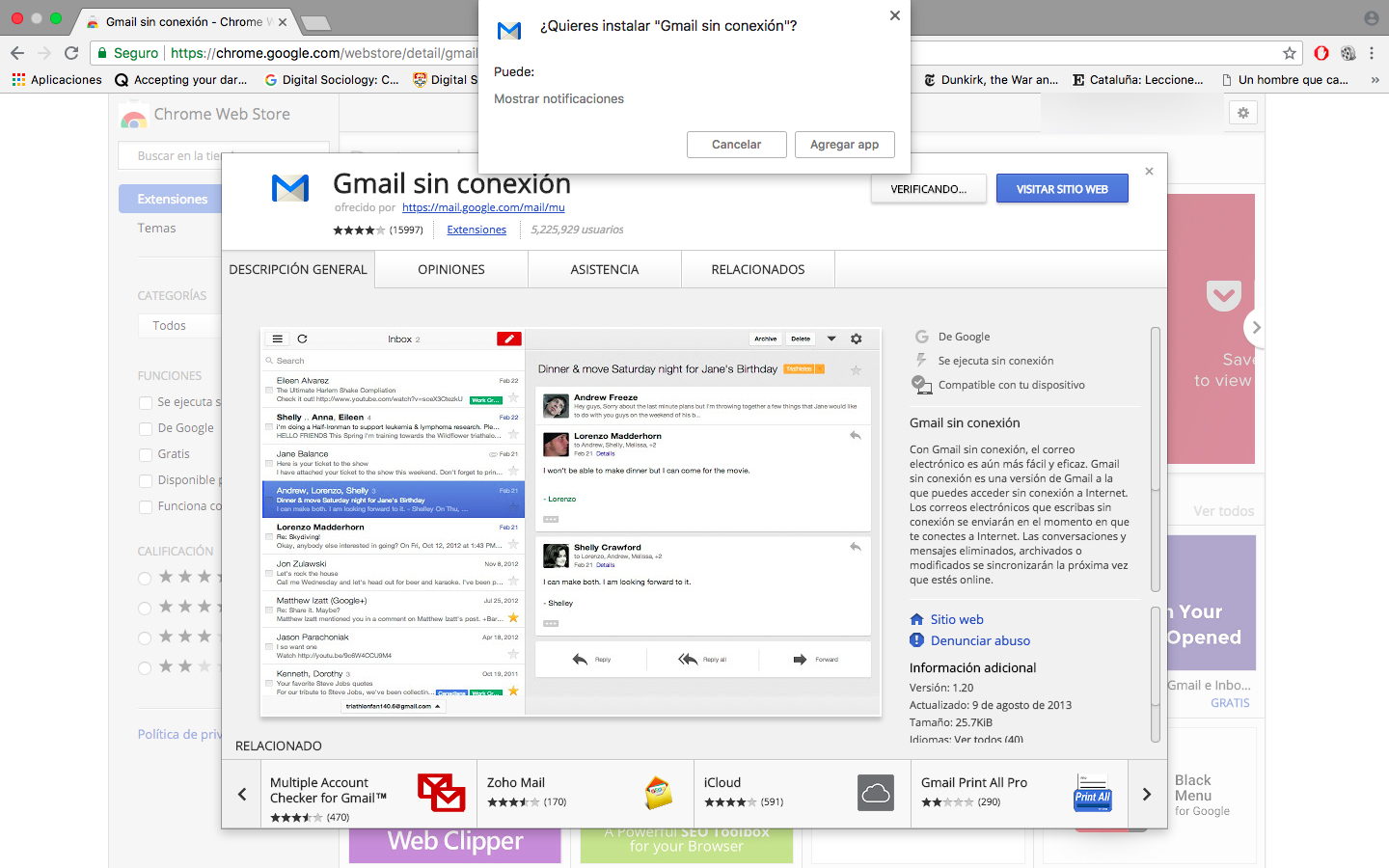Check the Gratis filter option
This screenshot has width=1389, height=868.
pos(146,453)
